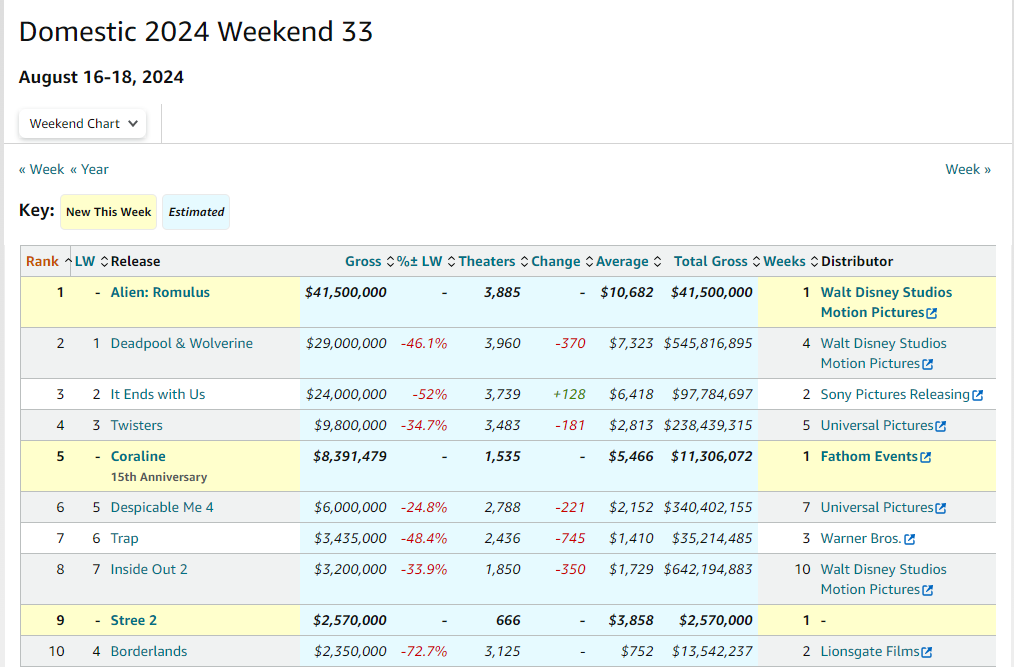Open the Alien: Romulus movie page

click(x=160, y=292)
